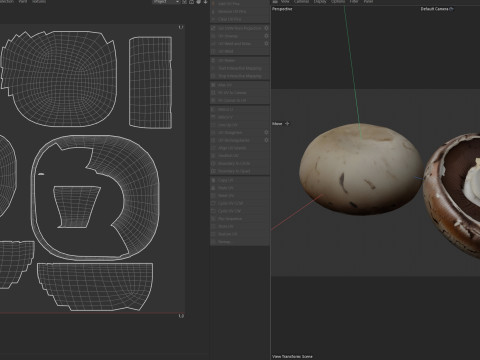Run the Paste UV command
Image resolution: width=480 pixels, height=360 pixels.
240,188
